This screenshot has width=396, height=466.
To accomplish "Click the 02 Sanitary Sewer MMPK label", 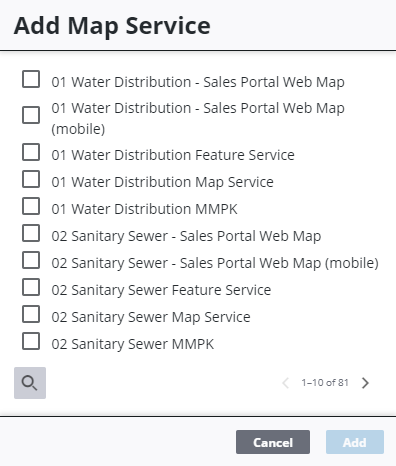I will point(133,344).
